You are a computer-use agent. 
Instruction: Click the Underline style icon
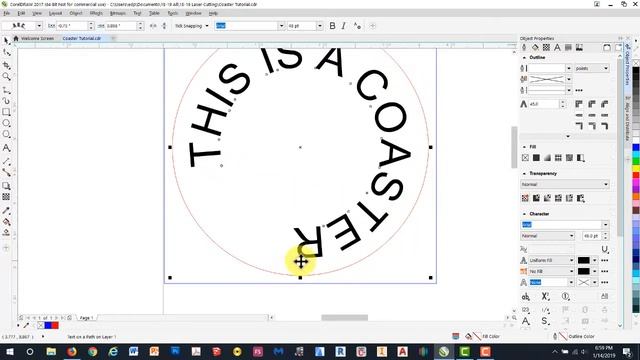(x=605, y=249)
